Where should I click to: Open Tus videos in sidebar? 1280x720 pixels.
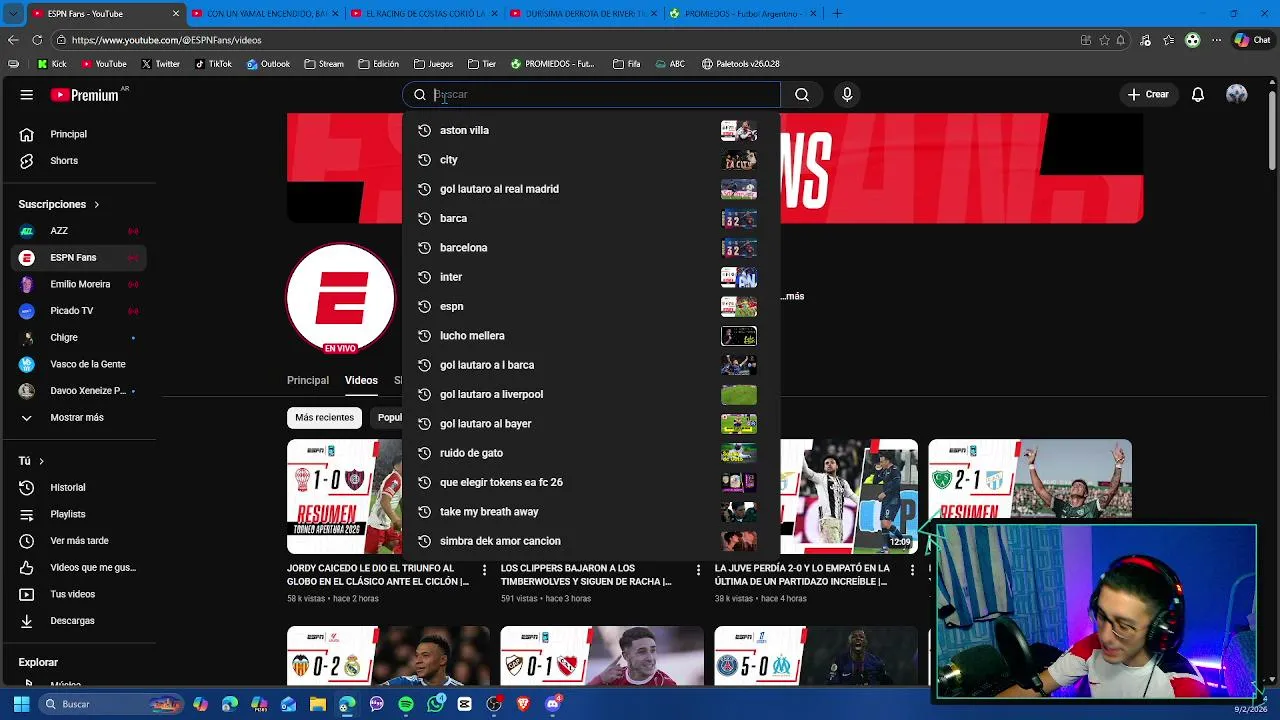78,594
